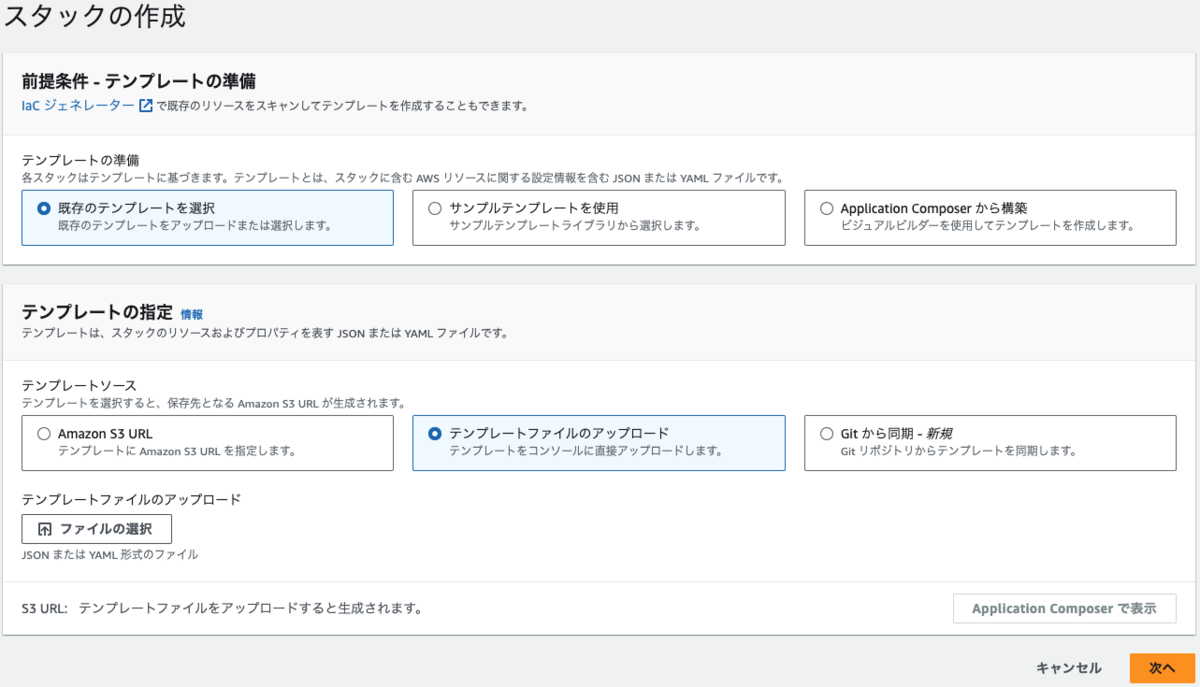Image resolution: width=1200 pixels, height=687 pixels.
Task: Open the 情報 link next to テンプレートの指定
Action: point(192,314)
